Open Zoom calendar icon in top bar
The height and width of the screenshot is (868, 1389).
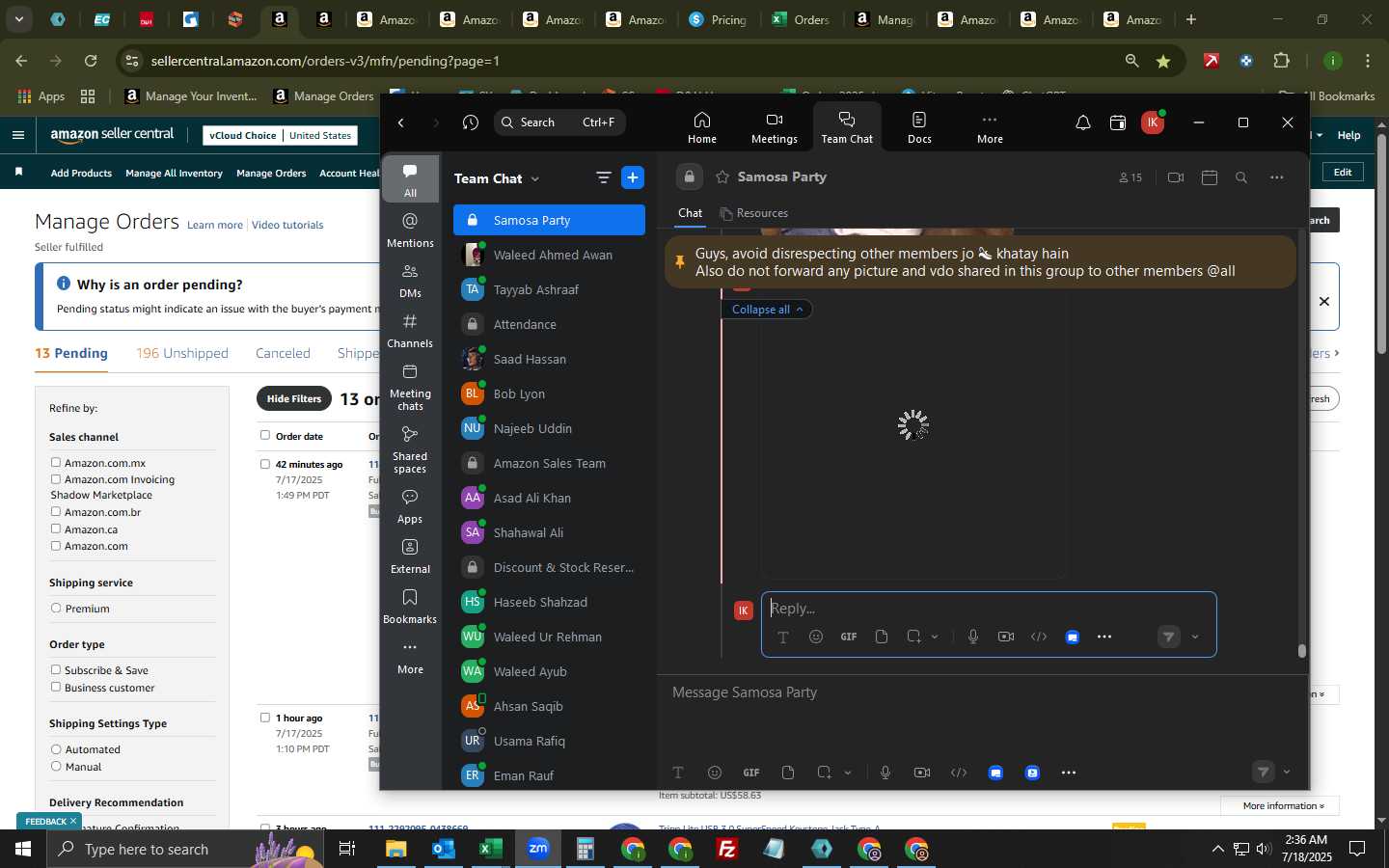(x=1118, y=122)
